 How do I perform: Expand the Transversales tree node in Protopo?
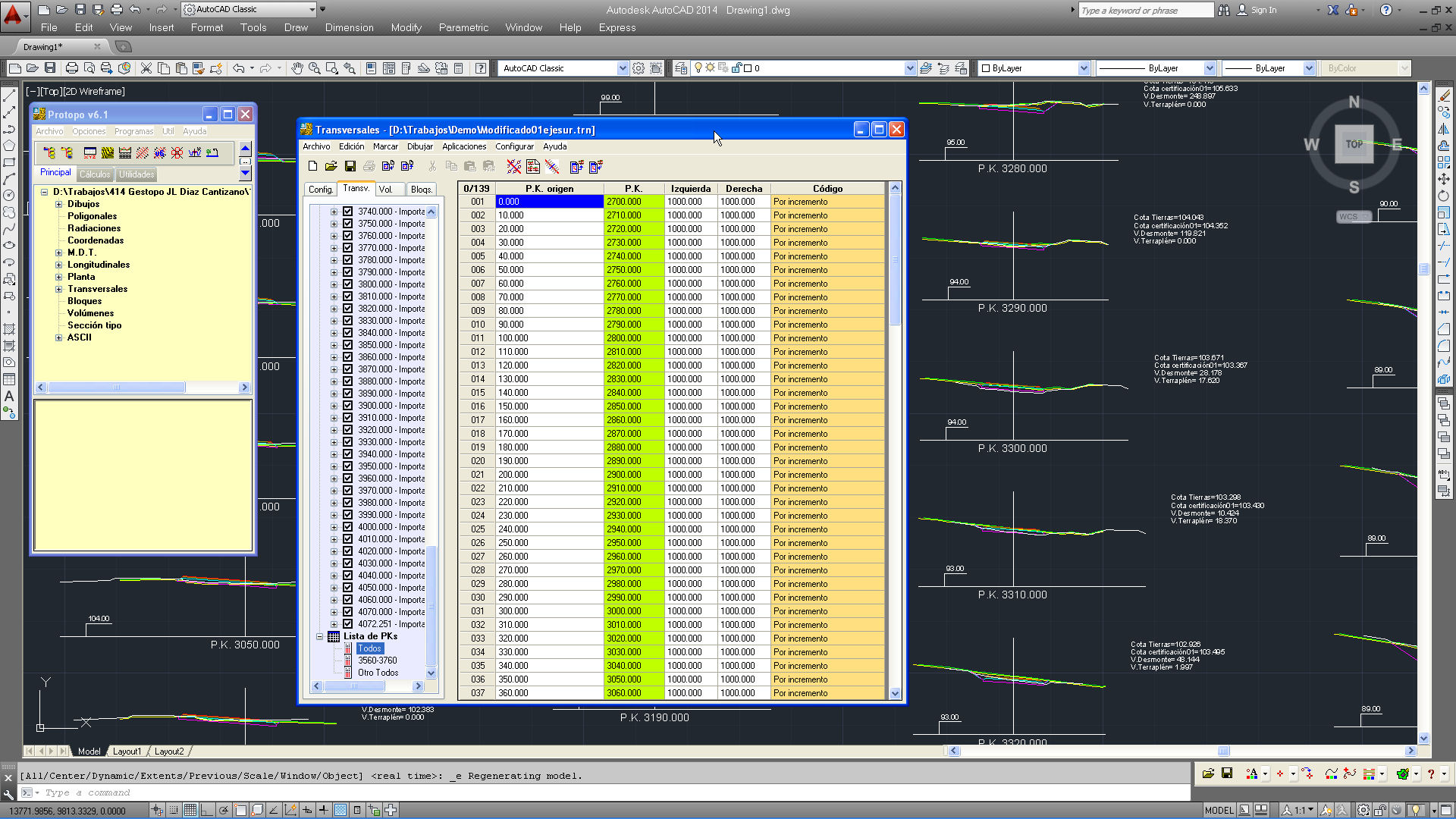[x=58, y=289]
